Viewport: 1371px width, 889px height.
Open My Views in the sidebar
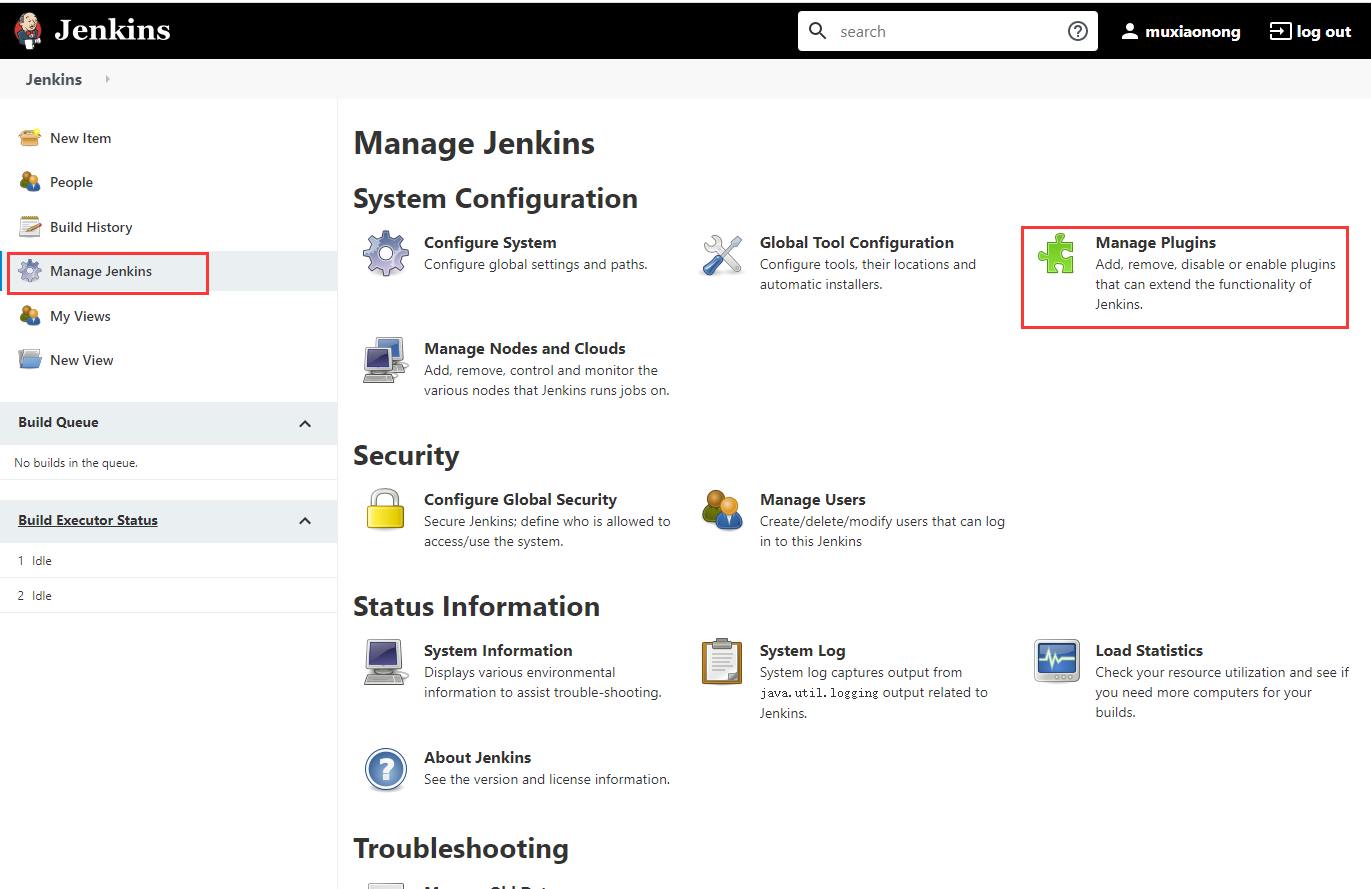click(80, 316)
